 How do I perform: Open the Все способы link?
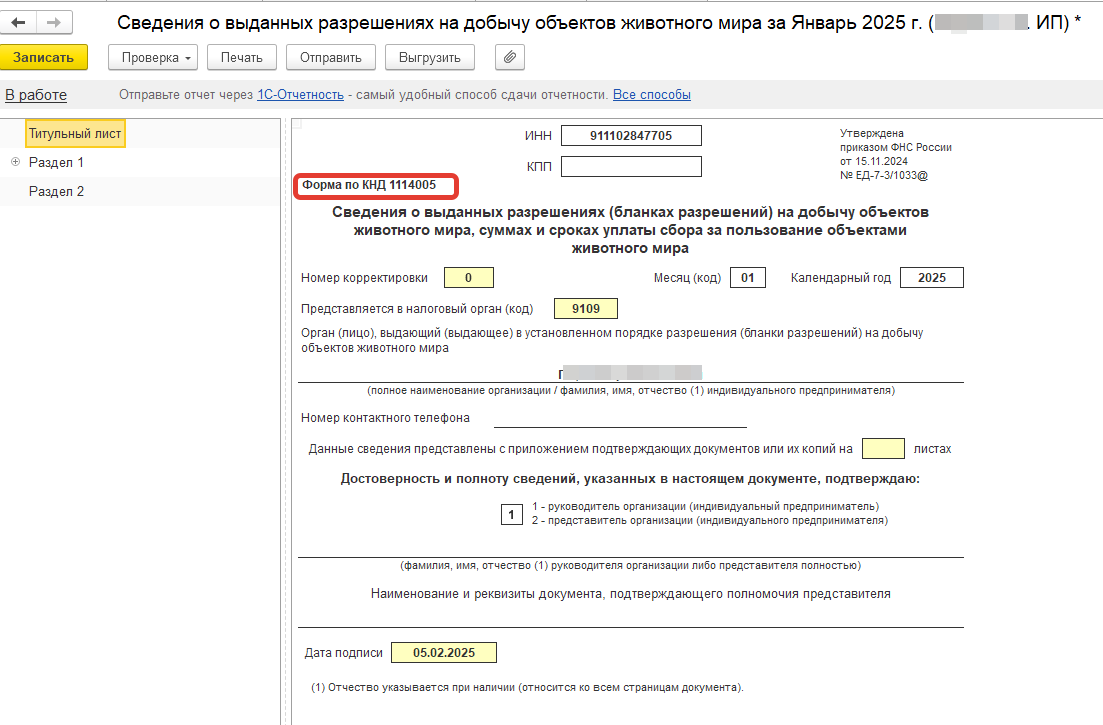(651, 95)
